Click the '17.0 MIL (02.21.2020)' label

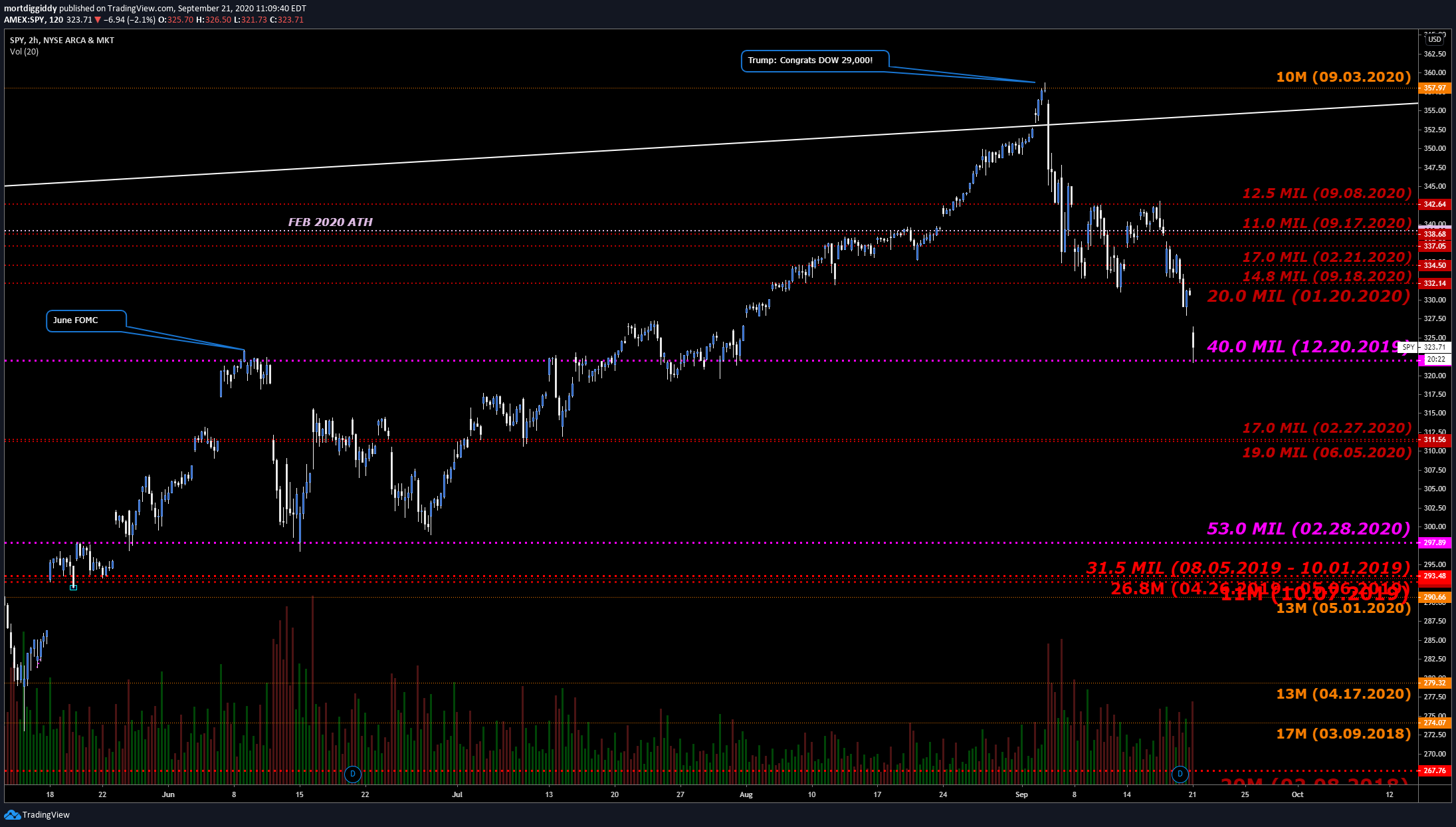point(1327,257)
